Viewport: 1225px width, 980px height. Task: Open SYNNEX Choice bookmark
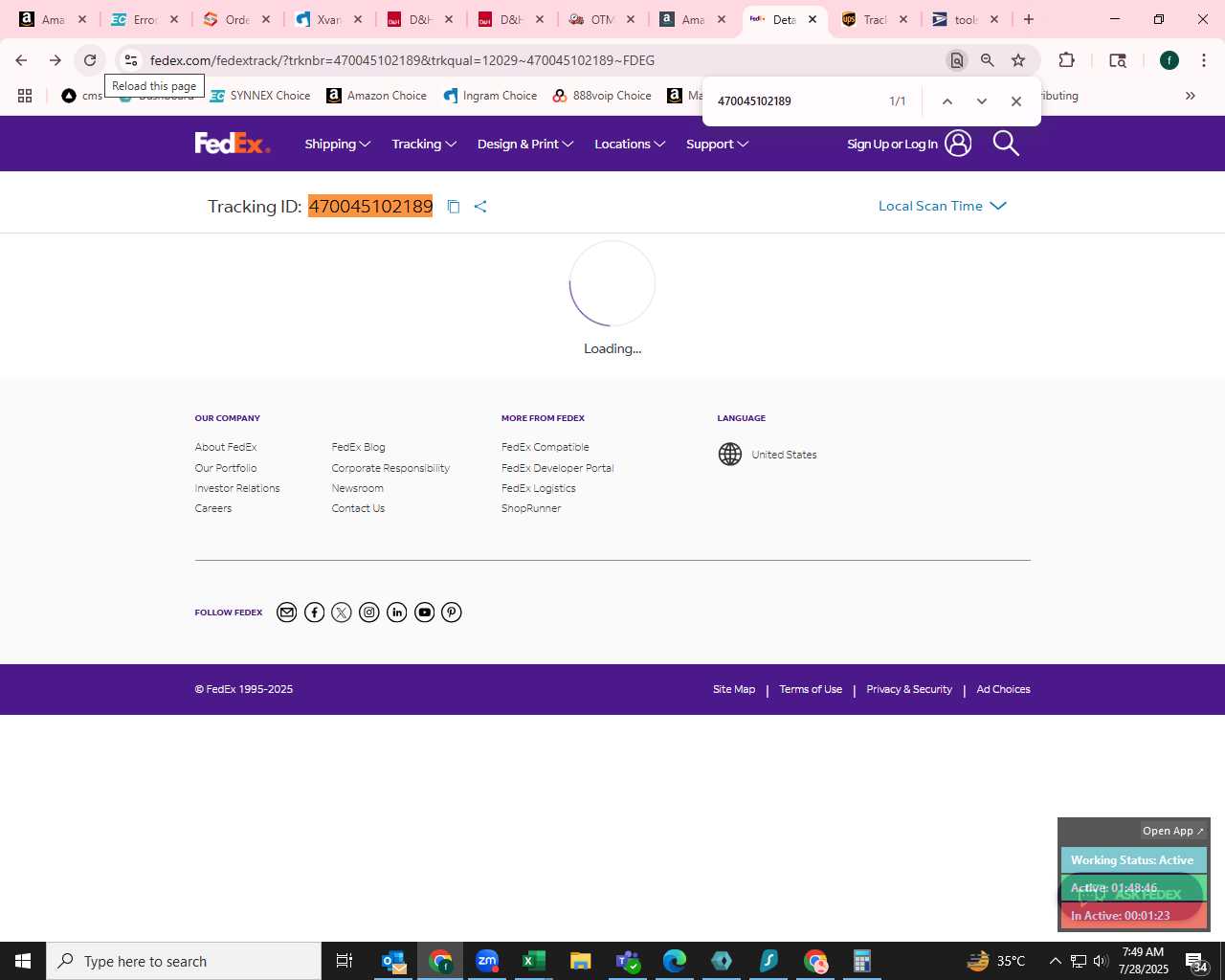coord(260,96)
